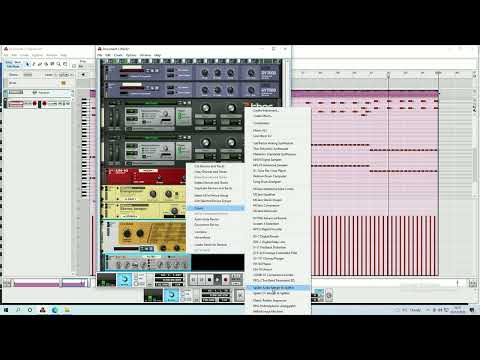The height and width of the screenshot is (360, 480).
Task: Click the Rewind button in rack transport
Action: [x=193, y=279]
